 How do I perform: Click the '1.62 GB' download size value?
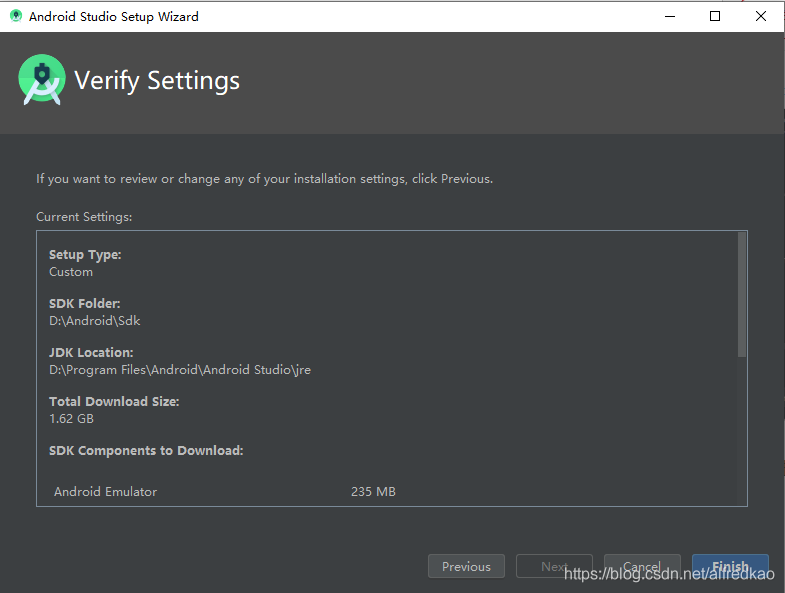click(71, 419)
